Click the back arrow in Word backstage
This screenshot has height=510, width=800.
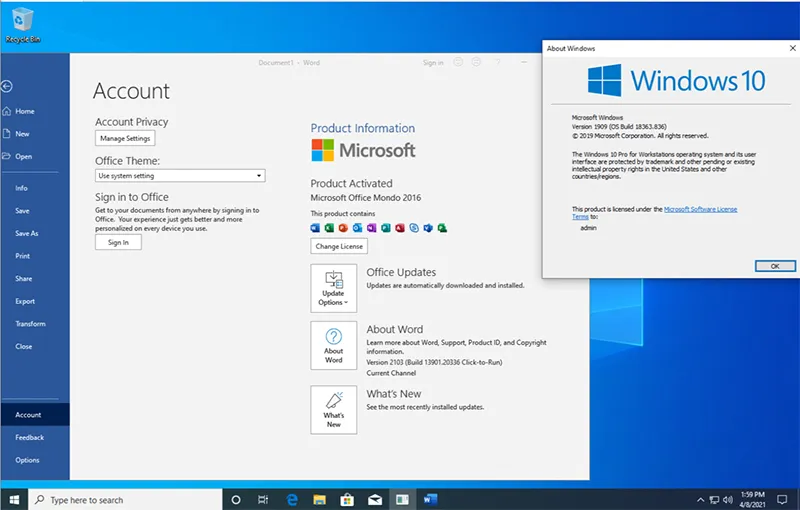pos(8,86)
